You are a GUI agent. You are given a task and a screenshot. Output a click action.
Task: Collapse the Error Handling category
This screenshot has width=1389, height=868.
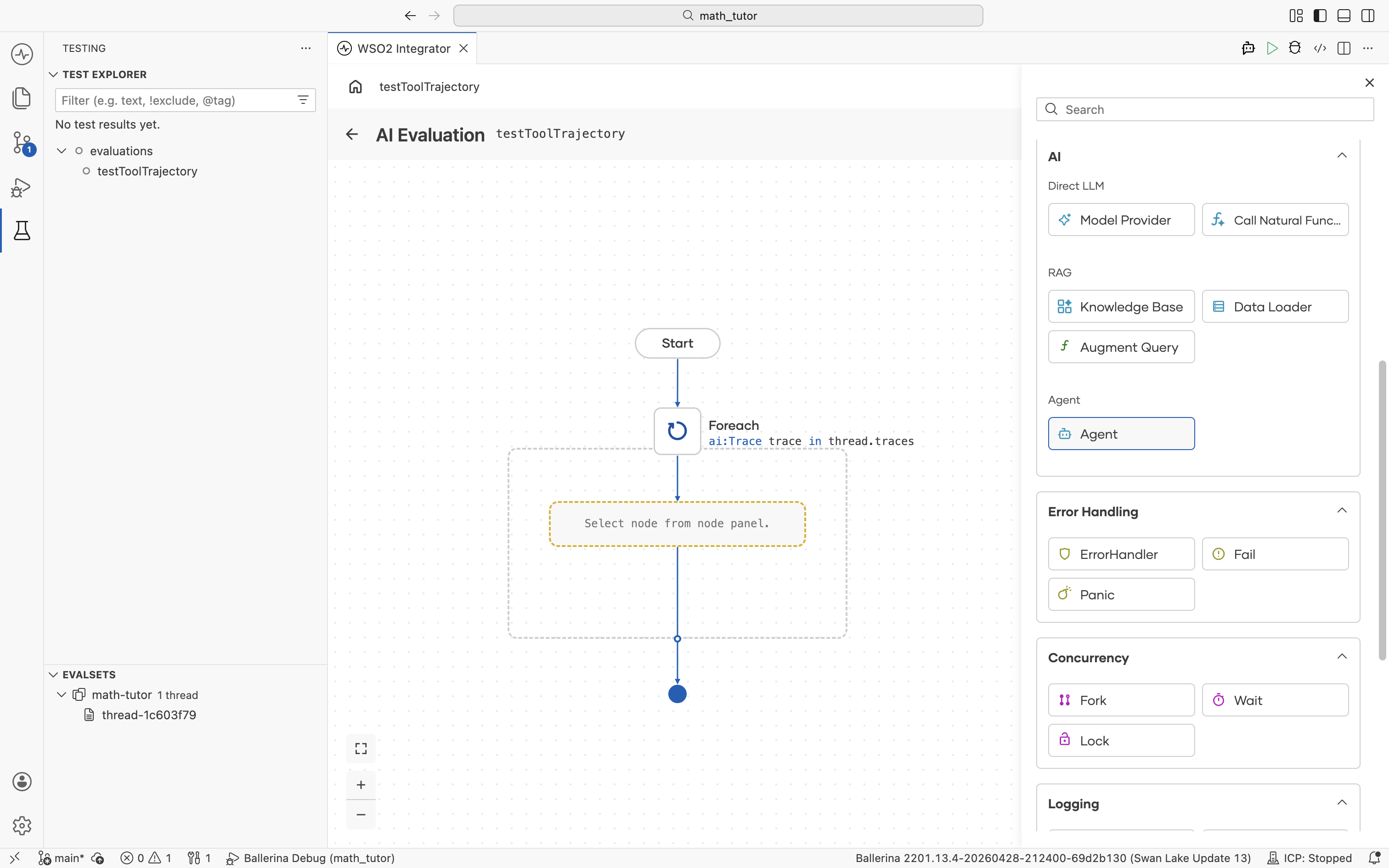click(1341, 510)
